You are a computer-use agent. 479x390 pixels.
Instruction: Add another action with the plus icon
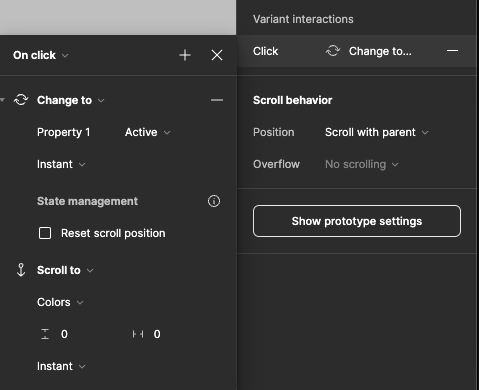(x=185, y=55)
